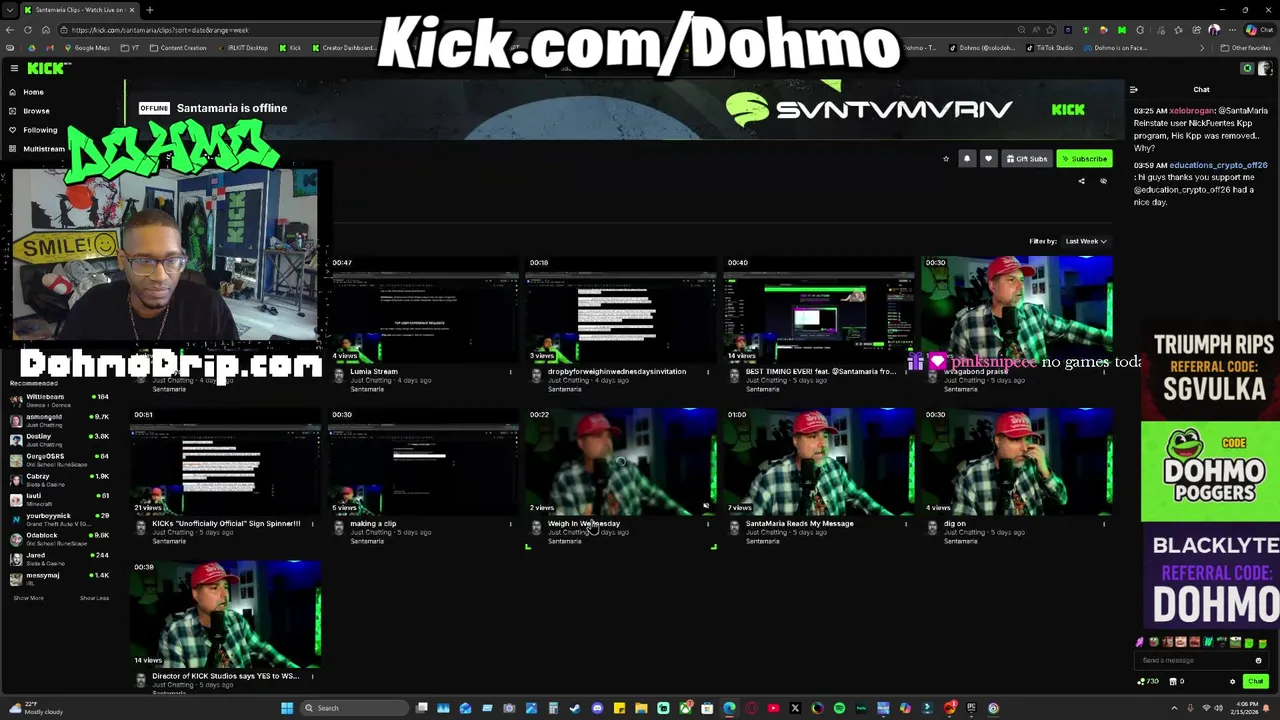Open Following in the Kick sidebar
Image resolution: width=1280 pixels, height=720 pixels.
tap(40, 130)
